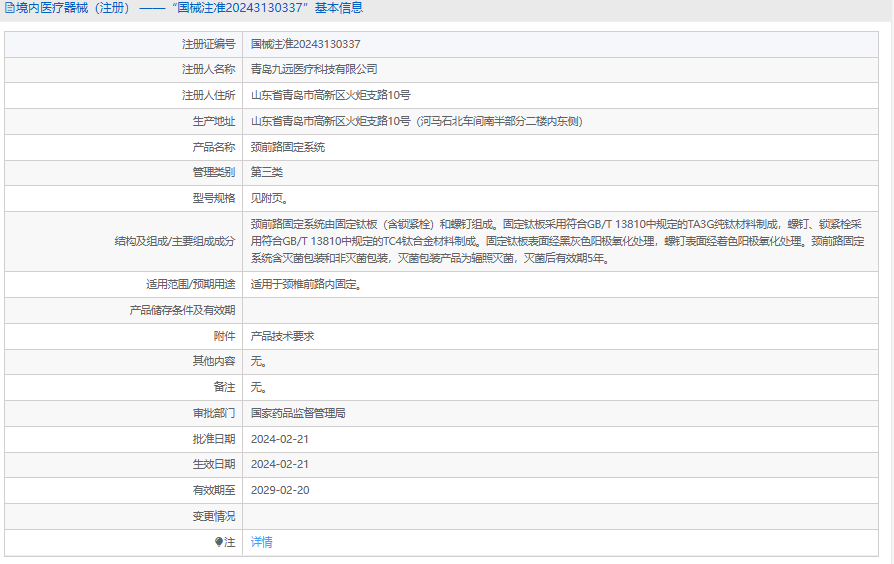
Task: Select the 生产地址 address value with 河马石北车间
Action: pos(417,121)
